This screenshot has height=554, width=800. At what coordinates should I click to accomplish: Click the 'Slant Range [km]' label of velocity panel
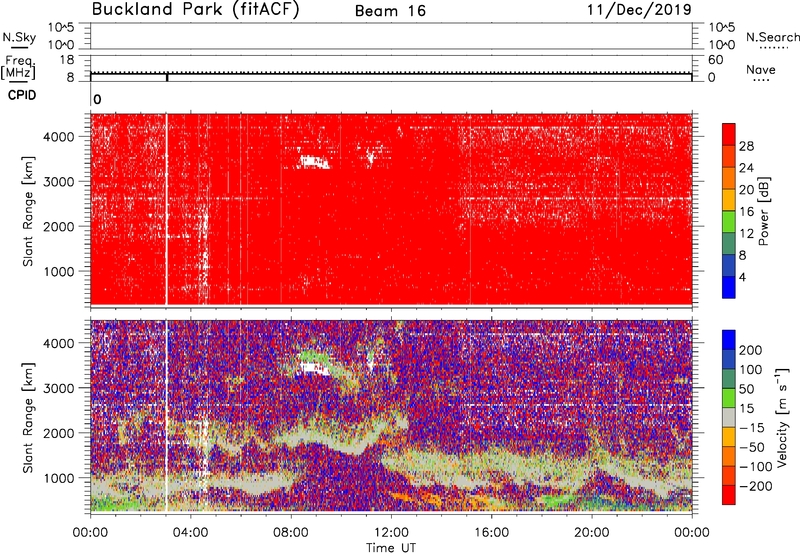[x=28, y=417]
